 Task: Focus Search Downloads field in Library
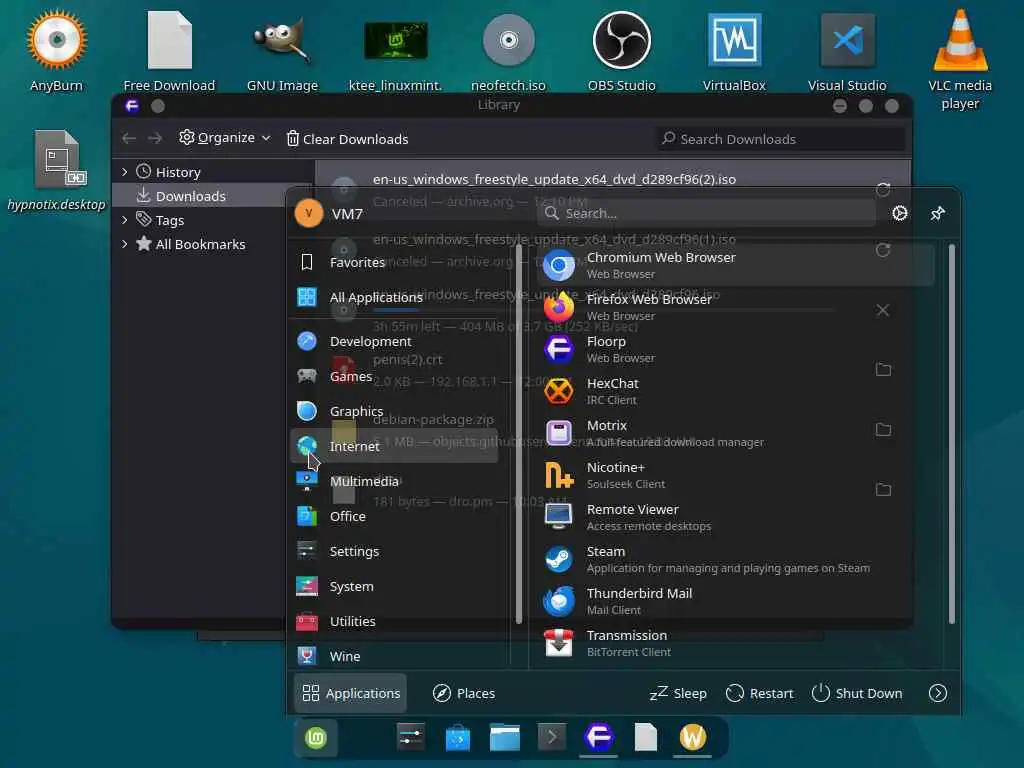[780, 138]
